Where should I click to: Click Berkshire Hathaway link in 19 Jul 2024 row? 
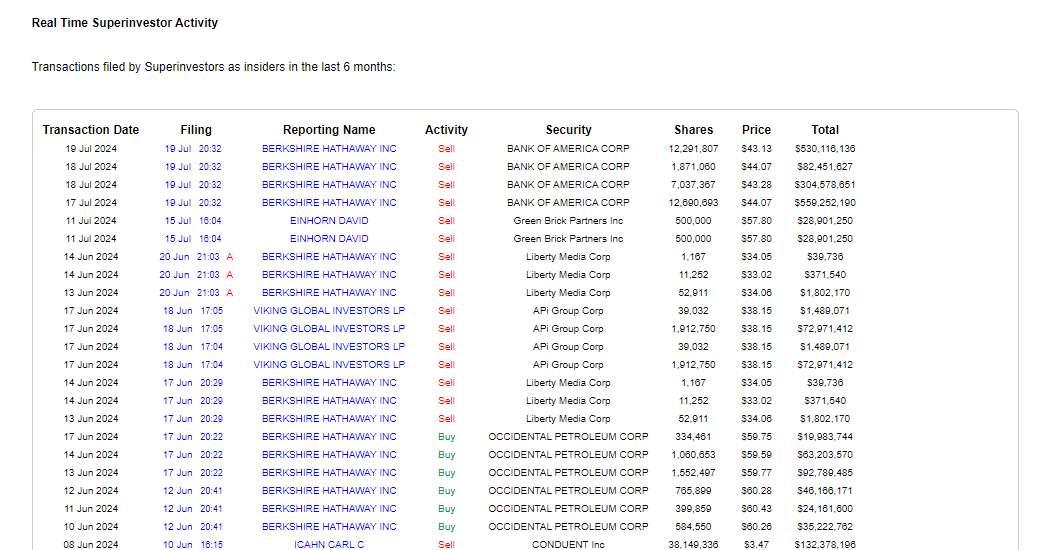point(329,149)
